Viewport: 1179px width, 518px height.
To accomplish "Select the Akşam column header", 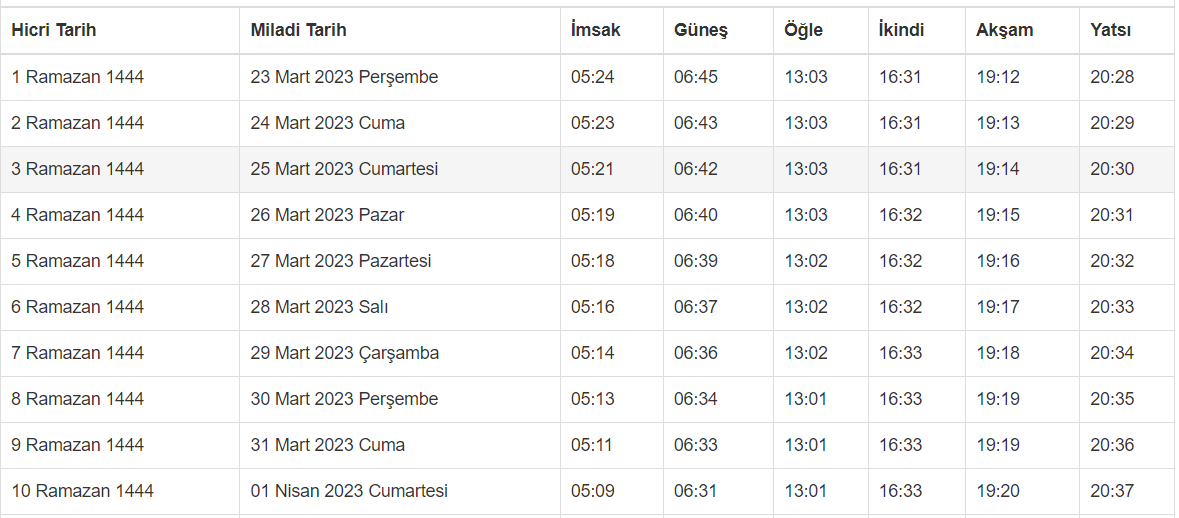I will click(x=1004, y=30).
